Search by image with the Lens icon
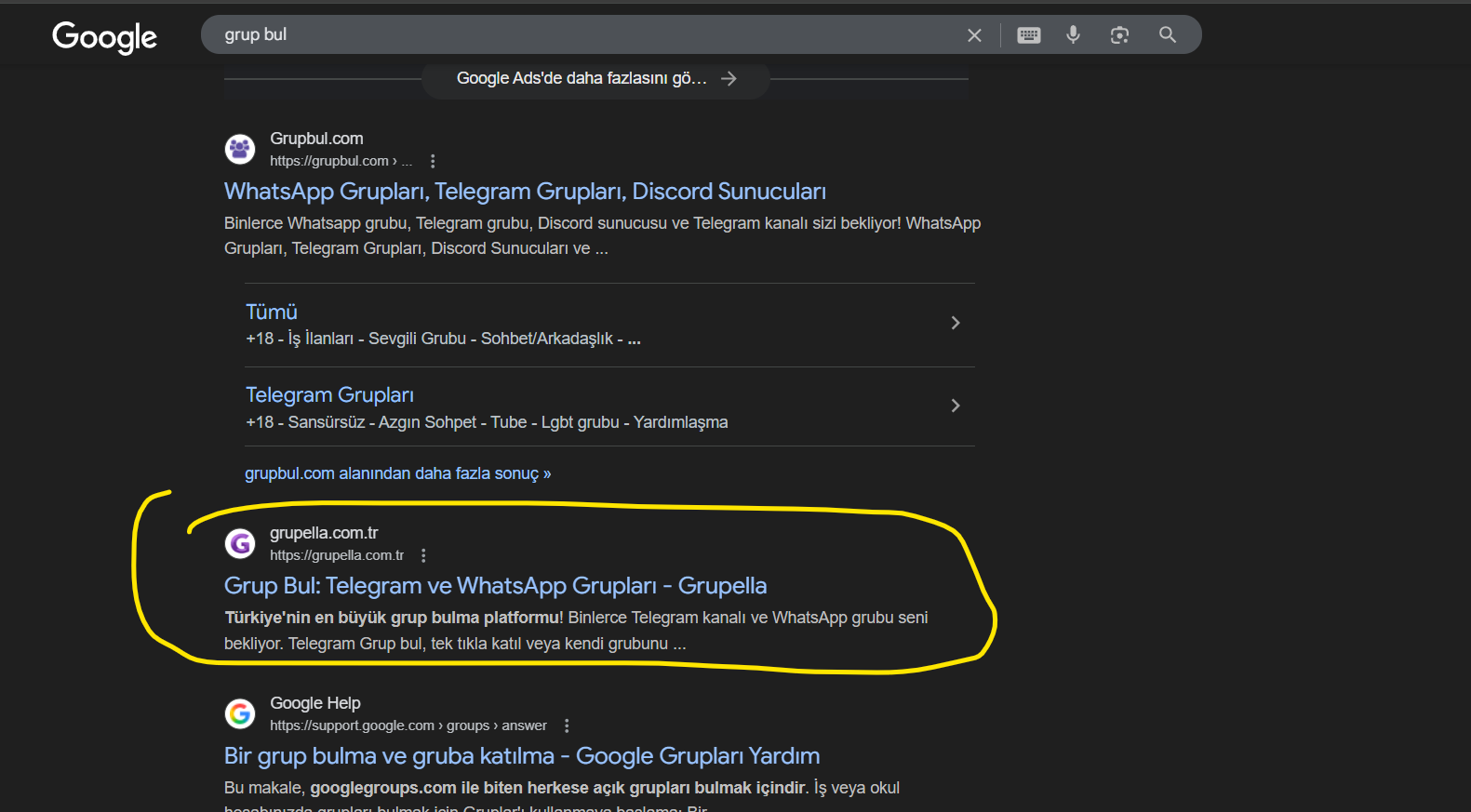 pyautogui.click(x=1119, y=35)
